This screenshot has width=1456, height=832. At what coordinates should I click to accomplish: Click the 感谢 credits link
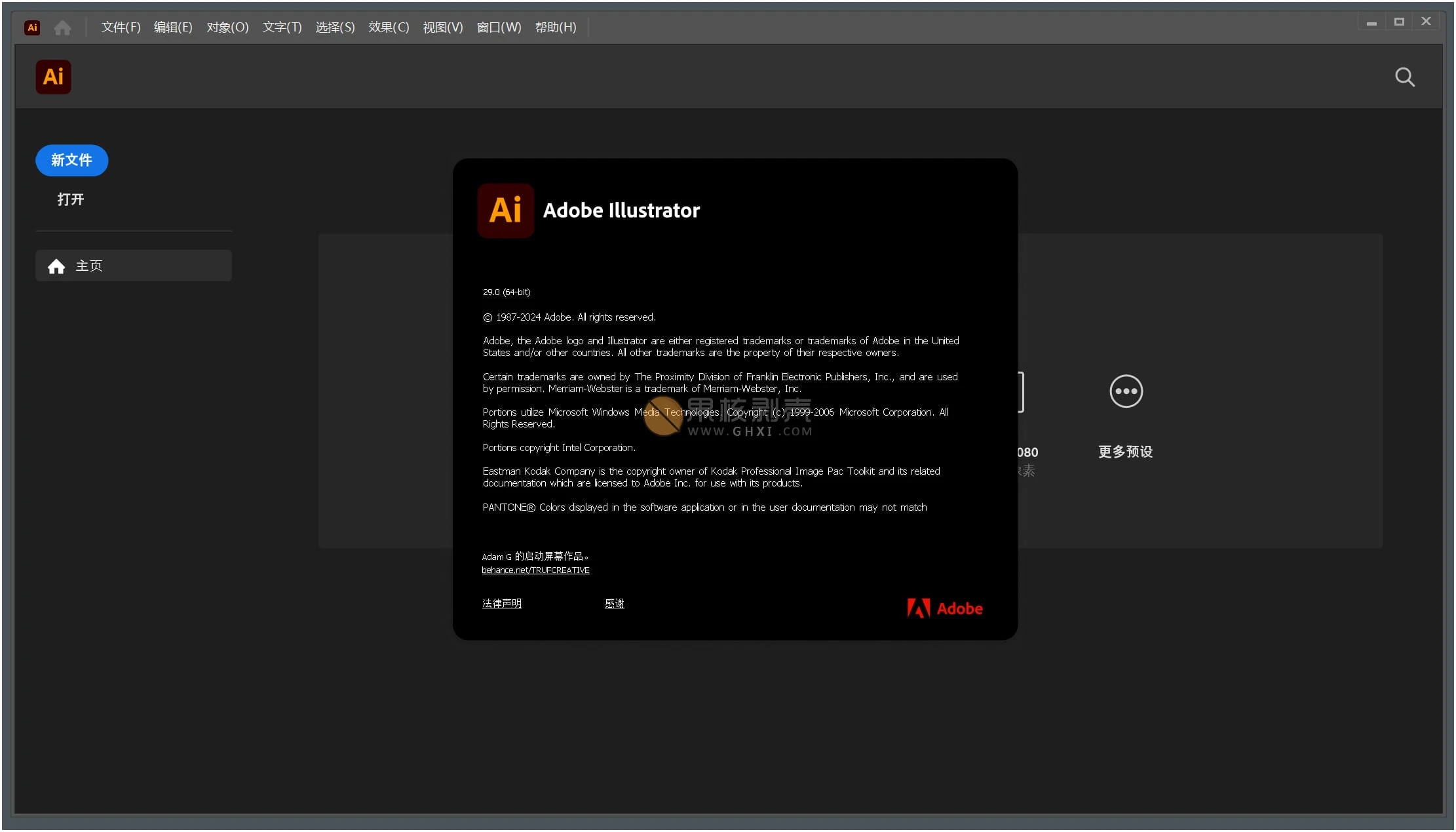click(x=614, y=602)
